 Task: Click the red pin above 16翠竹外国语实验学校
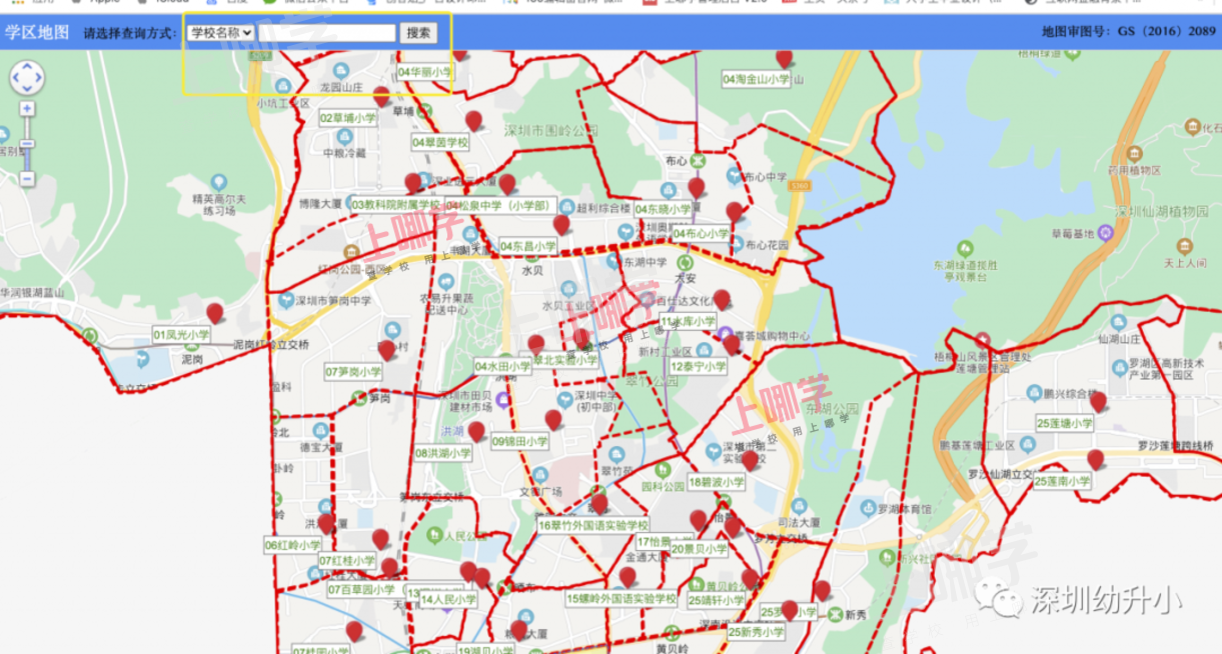point(599,503)
